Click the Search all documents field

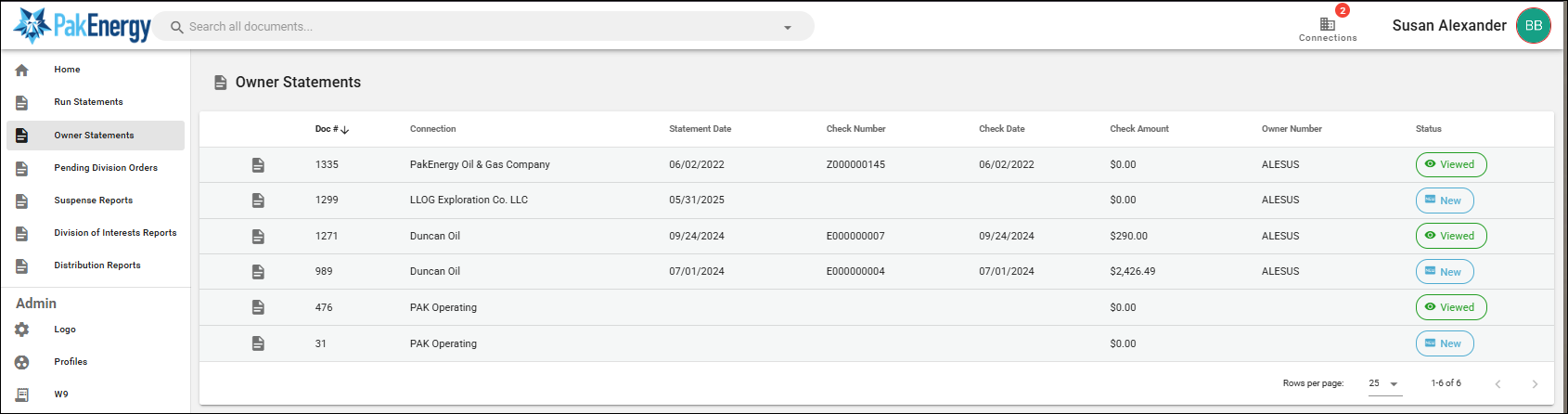coord(482,27)
